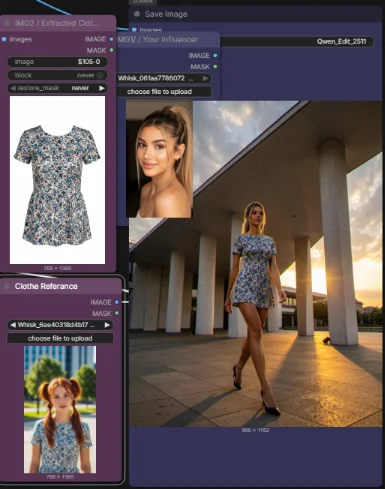Screen dimensions: 385x489
Task: Select previous file before Whisk_6ae40318d4b17 with left arrow
Action: (13, 325)
